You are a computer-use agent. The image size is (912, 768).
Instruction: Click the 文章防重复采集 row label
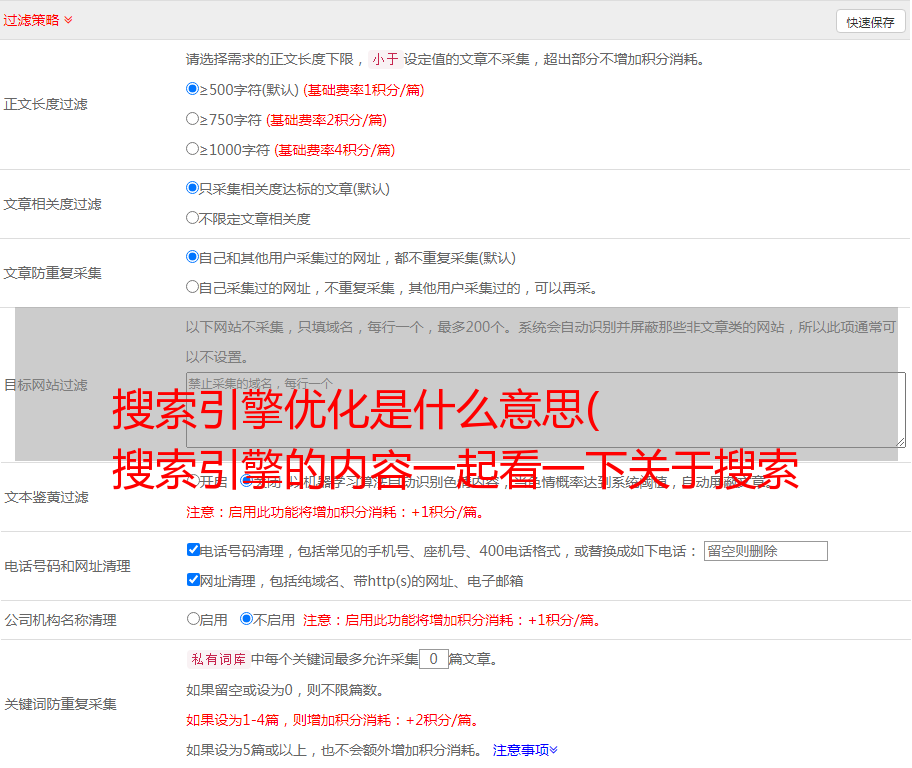(52, 273)
